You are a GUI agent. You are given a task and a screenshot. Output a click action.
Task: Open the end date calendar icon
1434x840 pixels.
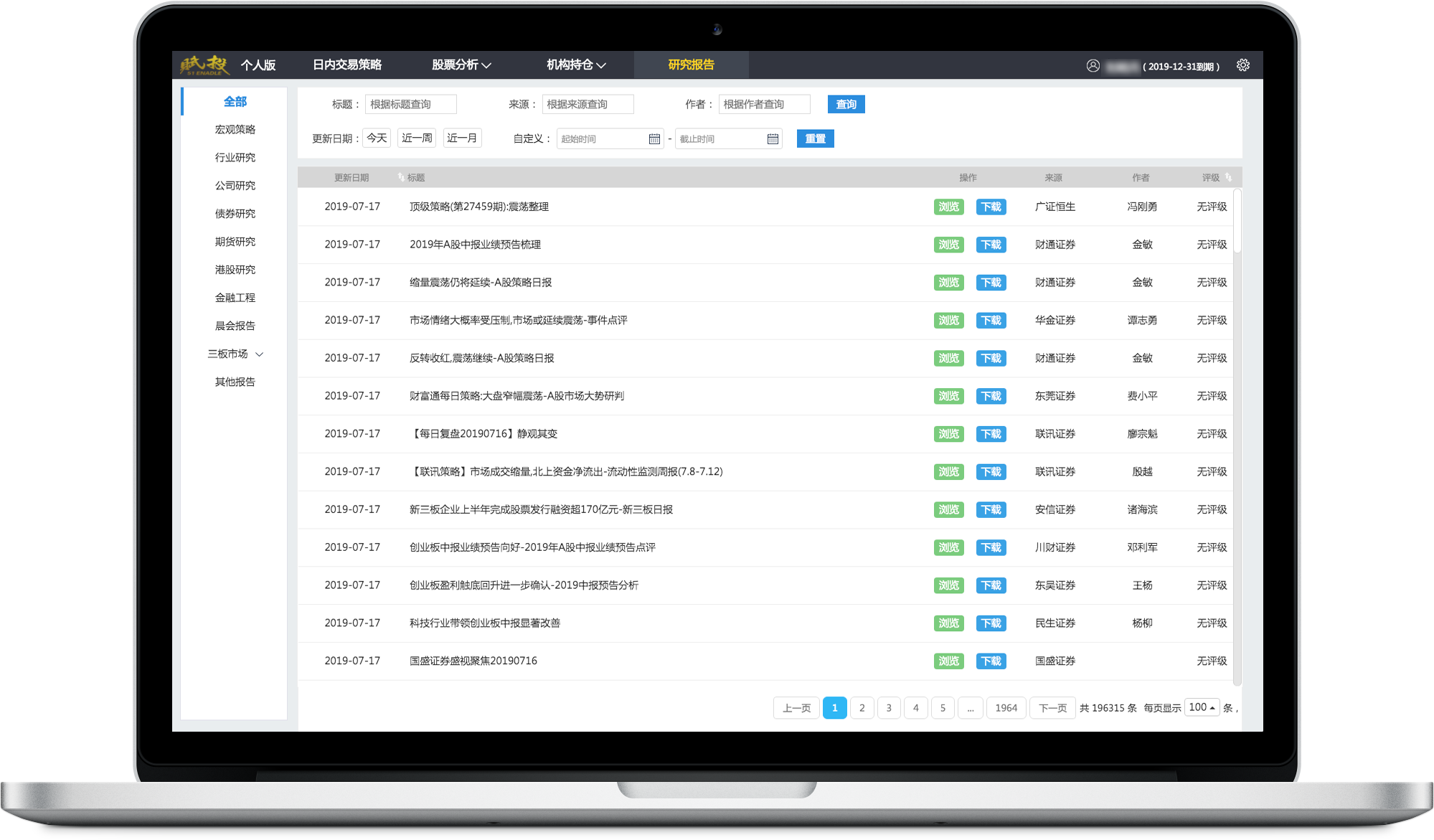pyautogui.click(x=773, y=139)
